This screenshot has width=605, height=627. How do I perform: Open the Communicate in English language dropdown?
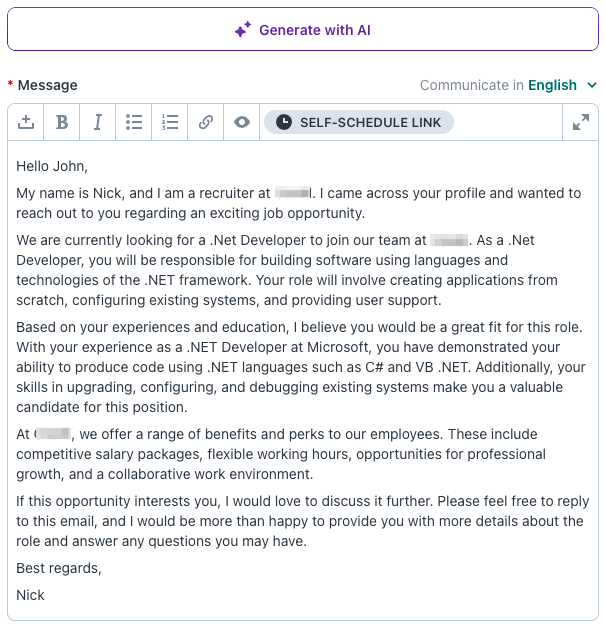pyautogui.click(x=508, y=85)
